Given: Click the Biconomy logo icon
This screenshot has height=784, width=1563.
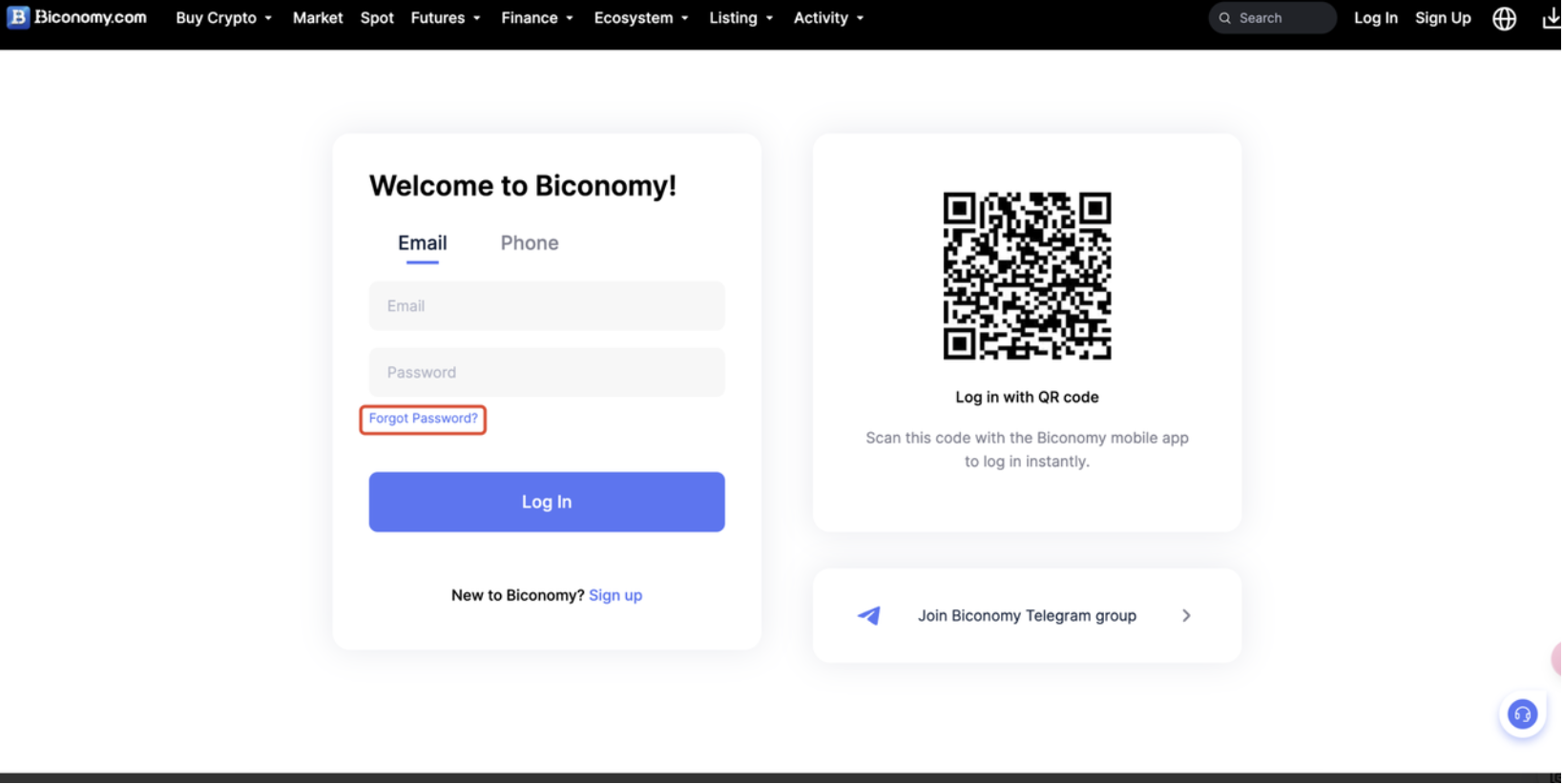Looking at the screenshot, I should (x=18, y=17).
